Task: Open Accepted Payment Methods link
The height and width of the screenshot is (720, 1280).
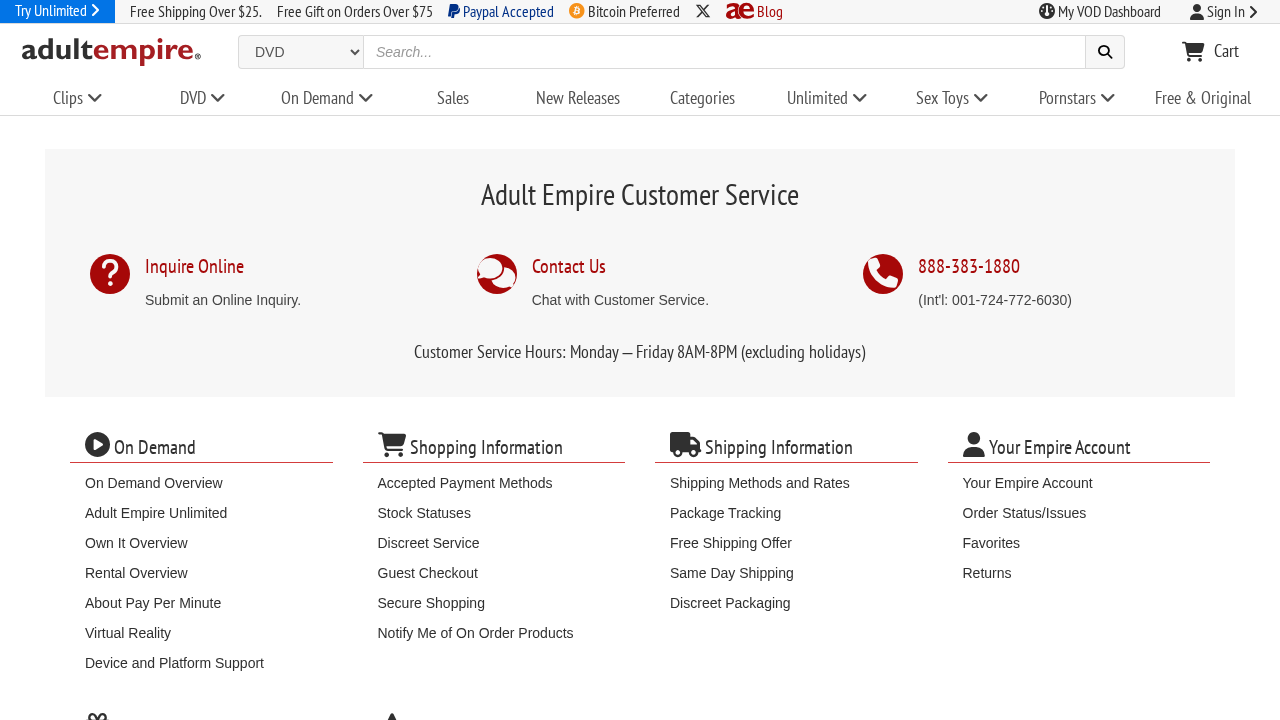Action: pyautogui.click(x=465, y=483)
